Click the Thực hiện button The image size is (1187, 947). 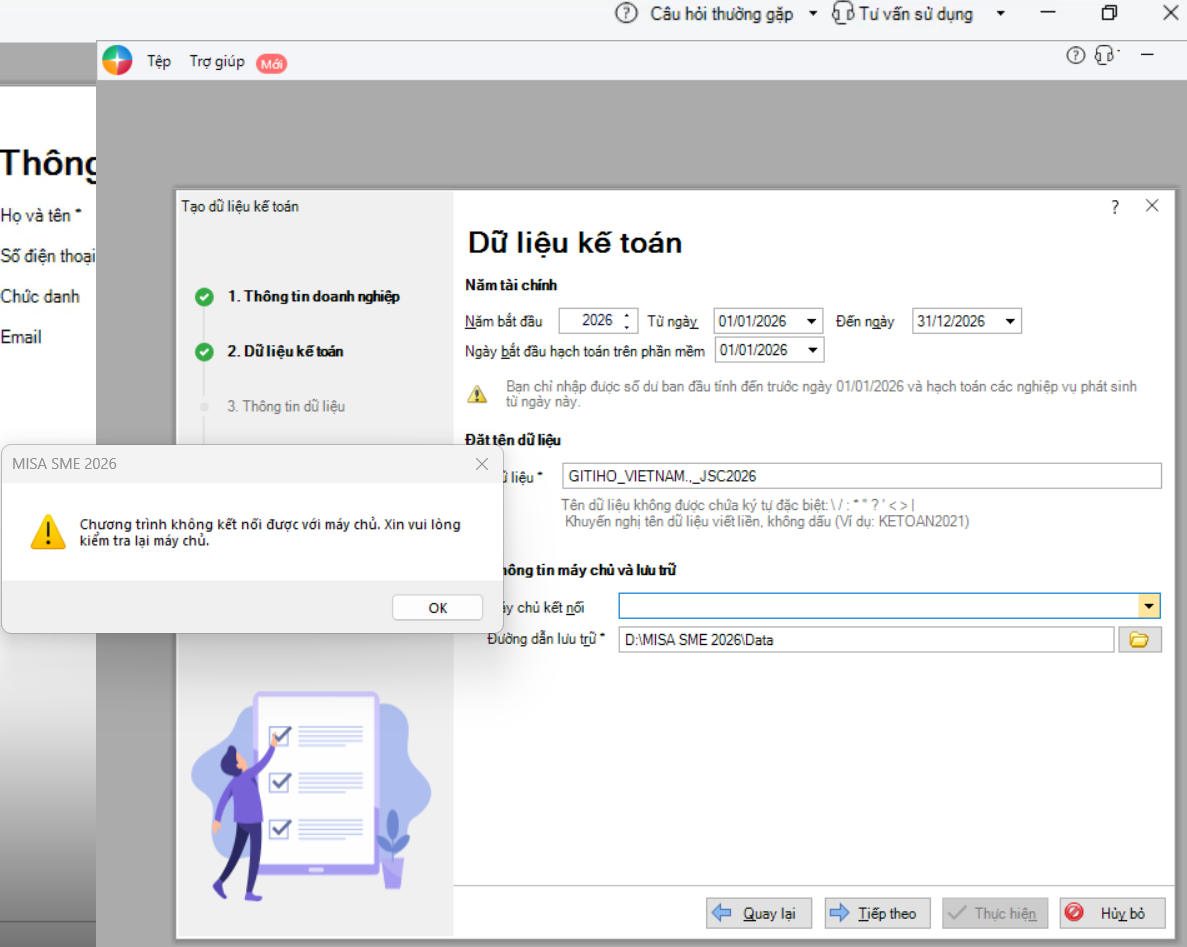[995, 914]
